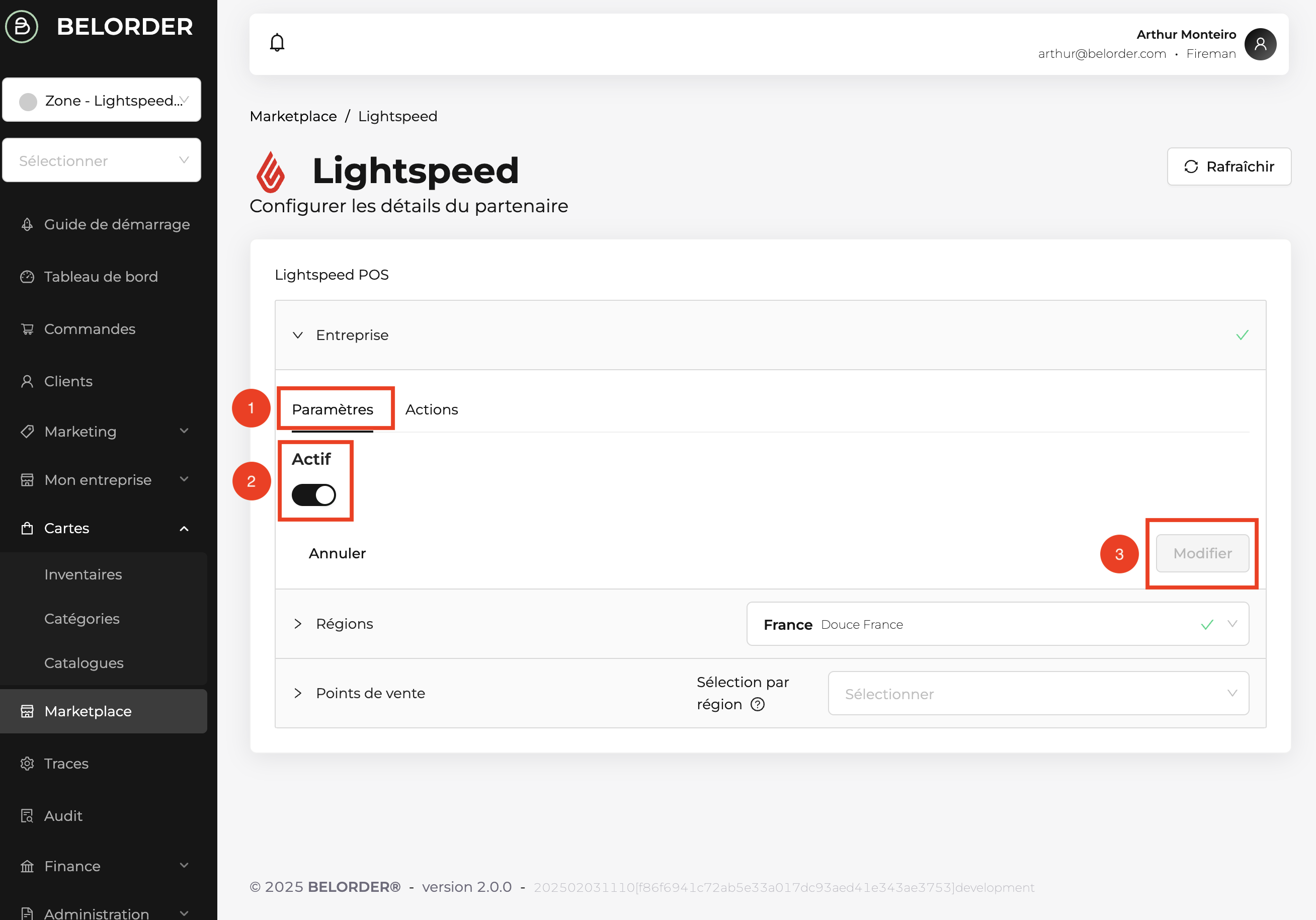1316x920 pixels.
Task: Click the Lightspeed flame logo
Action: tap(271, 172)
